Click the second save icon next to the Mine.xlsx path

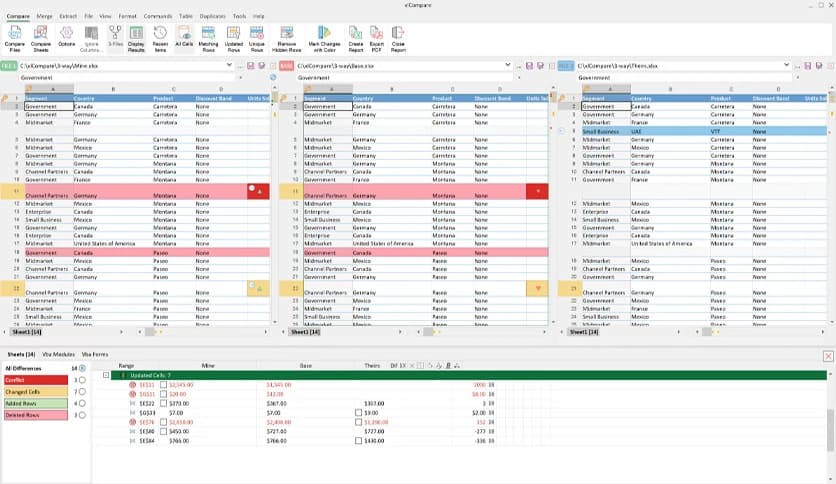click(261, 66)
